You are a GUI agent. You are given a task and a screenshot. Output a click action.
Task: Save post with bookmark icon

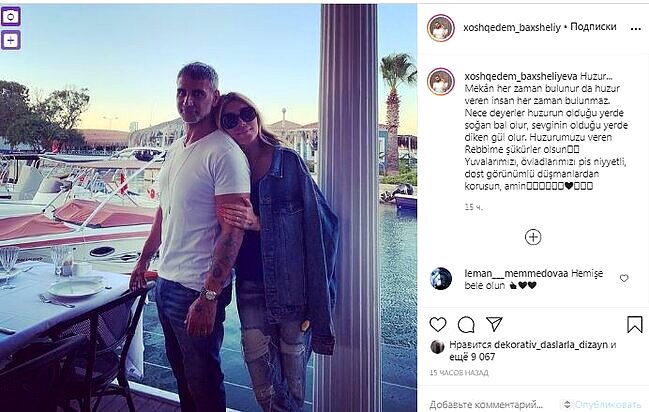point(635,325)
